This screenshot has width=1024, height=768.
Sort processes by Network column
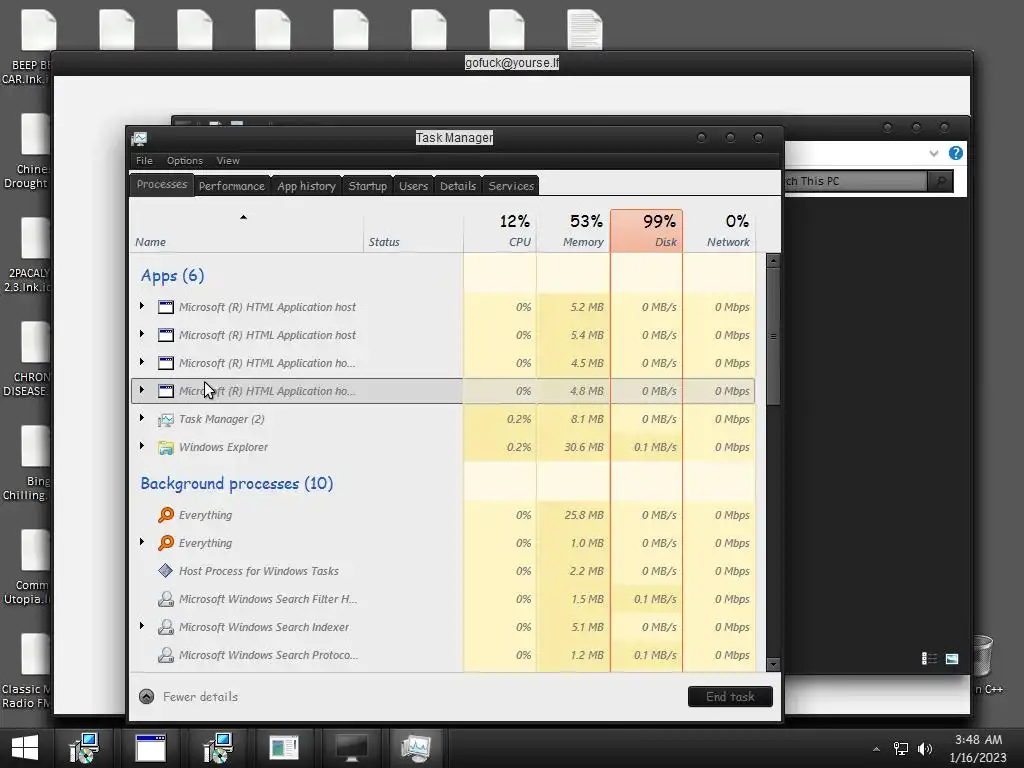click(719, 231)
